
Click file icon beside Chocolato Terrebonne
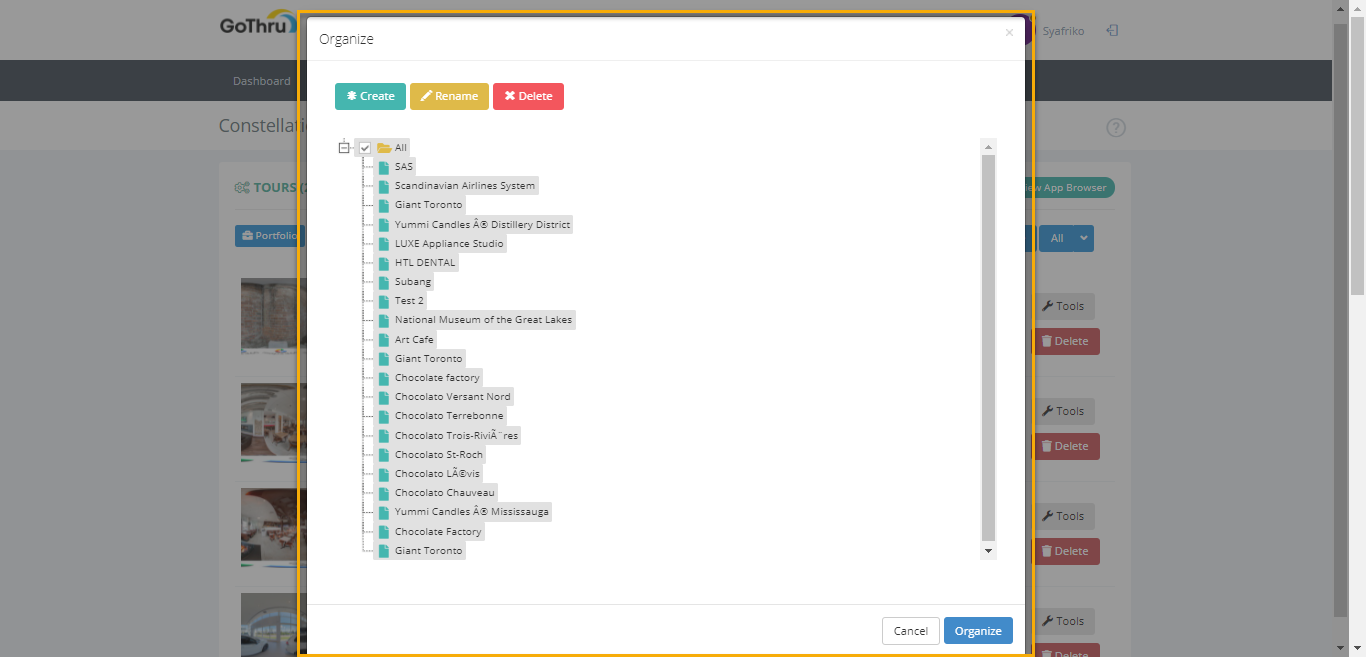384,416
